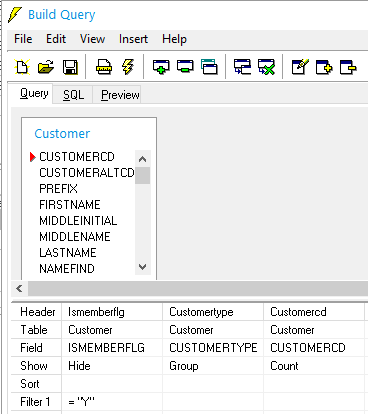Click the delete column yellow minus icon

348,67
